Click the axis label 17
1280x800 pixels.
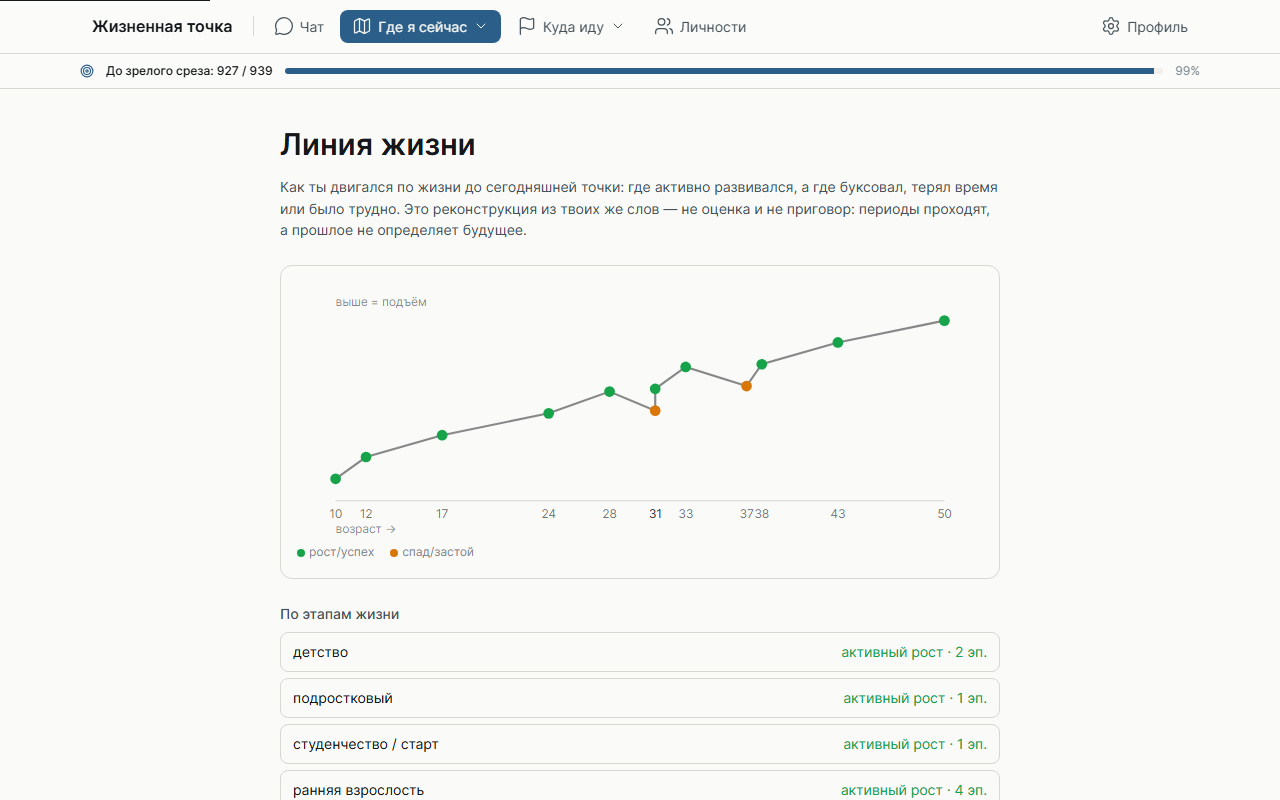click(442, 514)
